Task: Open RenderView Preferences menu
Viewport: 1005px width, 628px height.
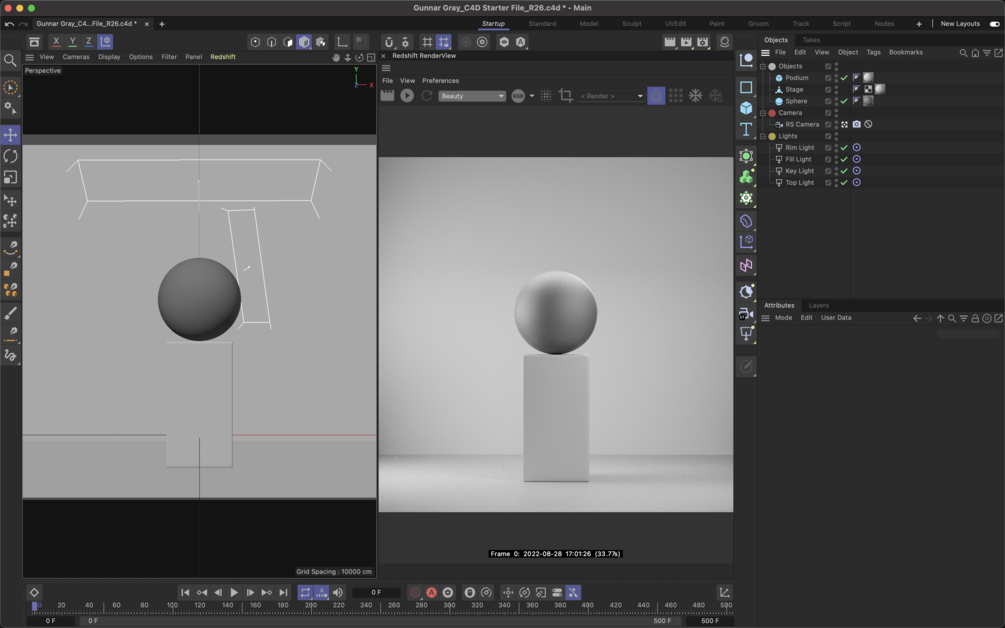Action: point(440,81)
